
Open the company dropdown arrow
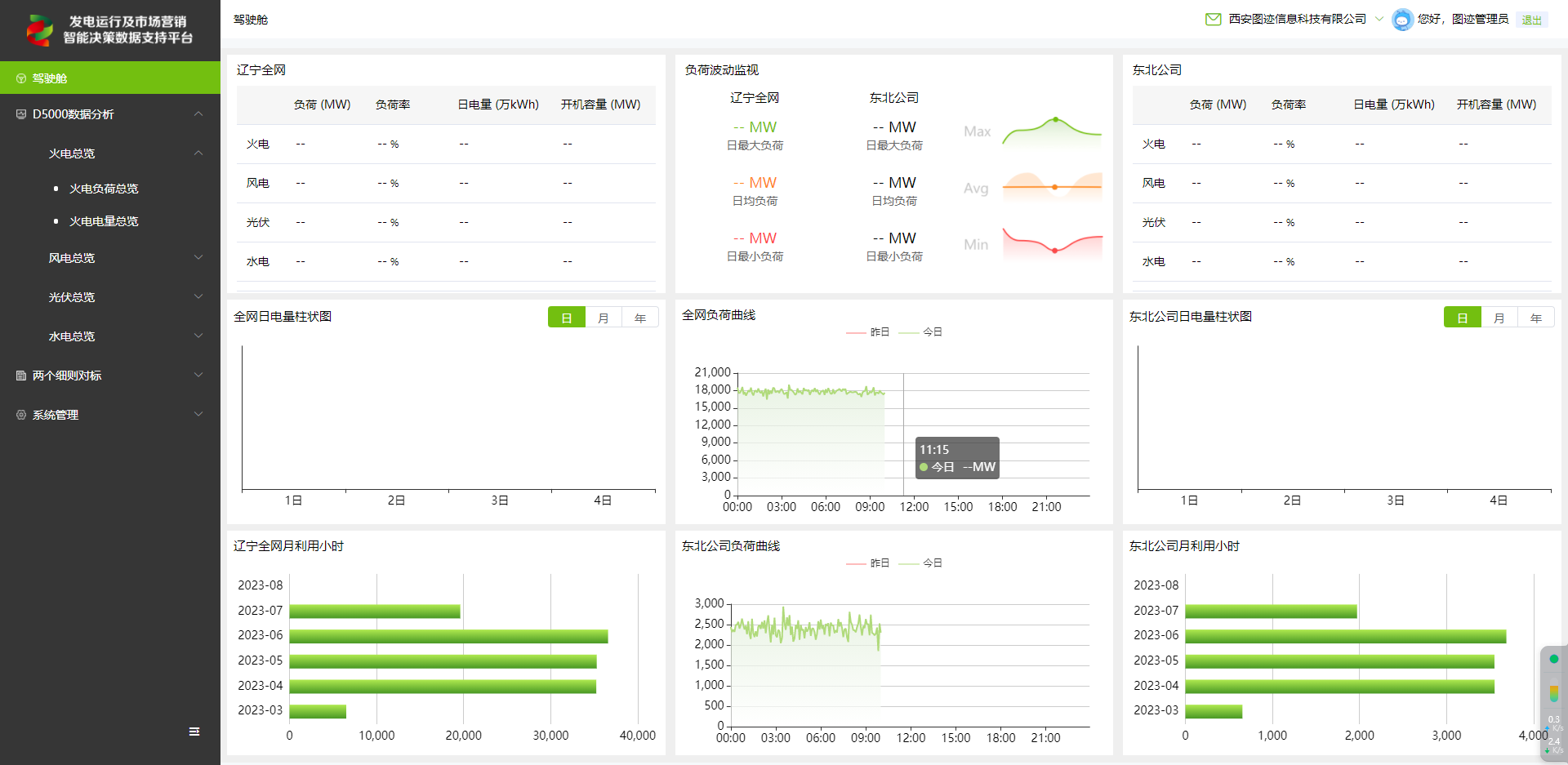click(1379, 19)
